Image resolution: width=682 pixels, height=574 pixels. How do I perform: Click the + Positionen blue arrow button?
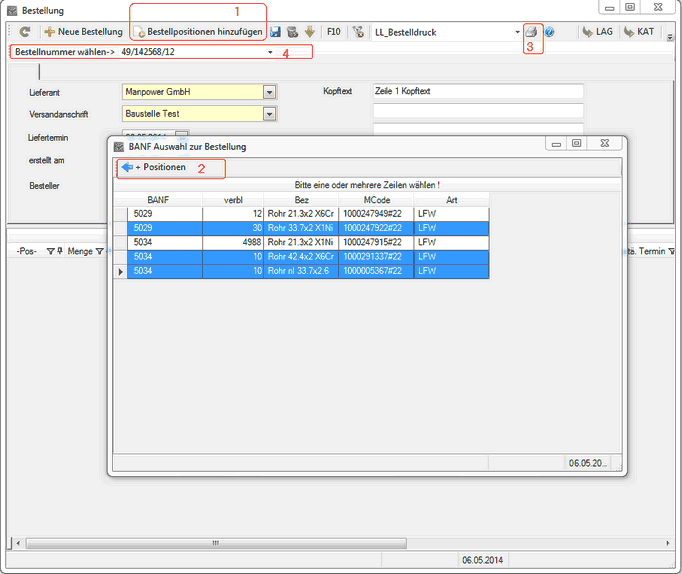[x=153, y=167]
